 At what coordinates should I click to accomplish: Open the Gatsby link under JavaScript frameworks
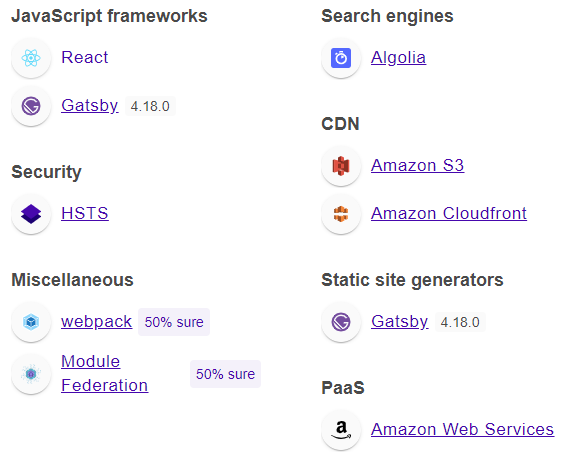pos(90,106)
